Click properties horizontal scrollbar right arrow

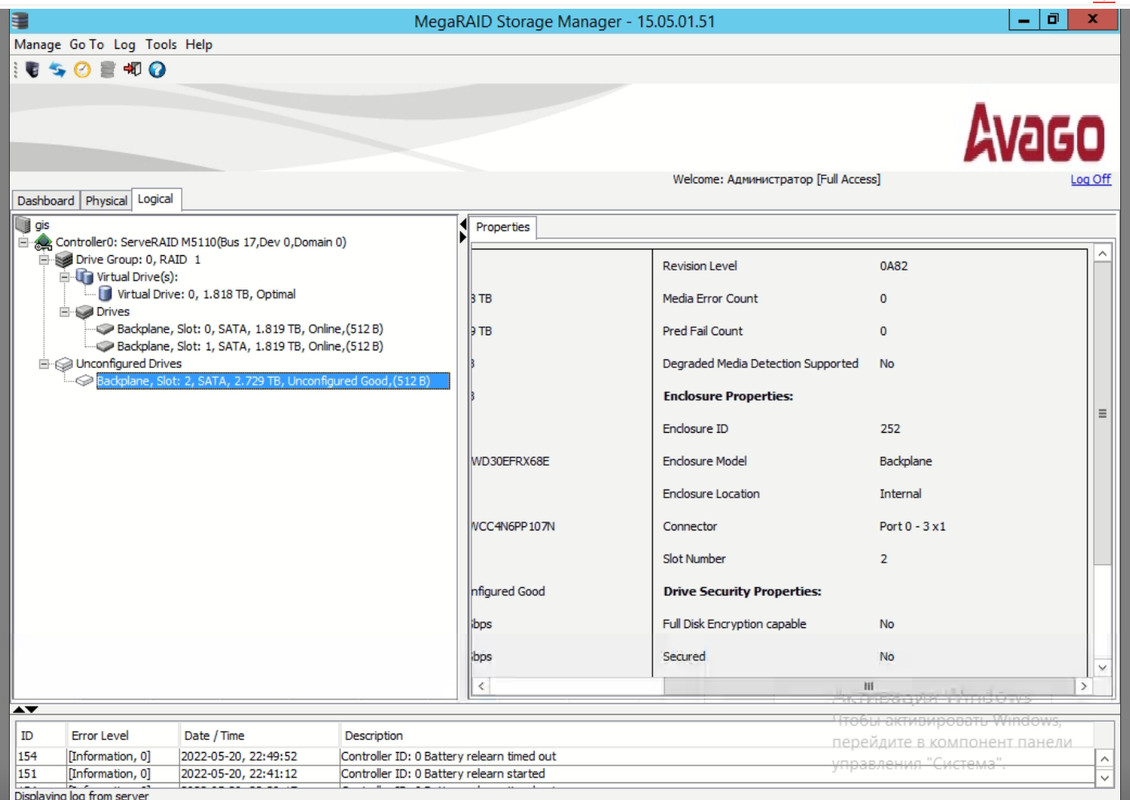coord(1083,686)
